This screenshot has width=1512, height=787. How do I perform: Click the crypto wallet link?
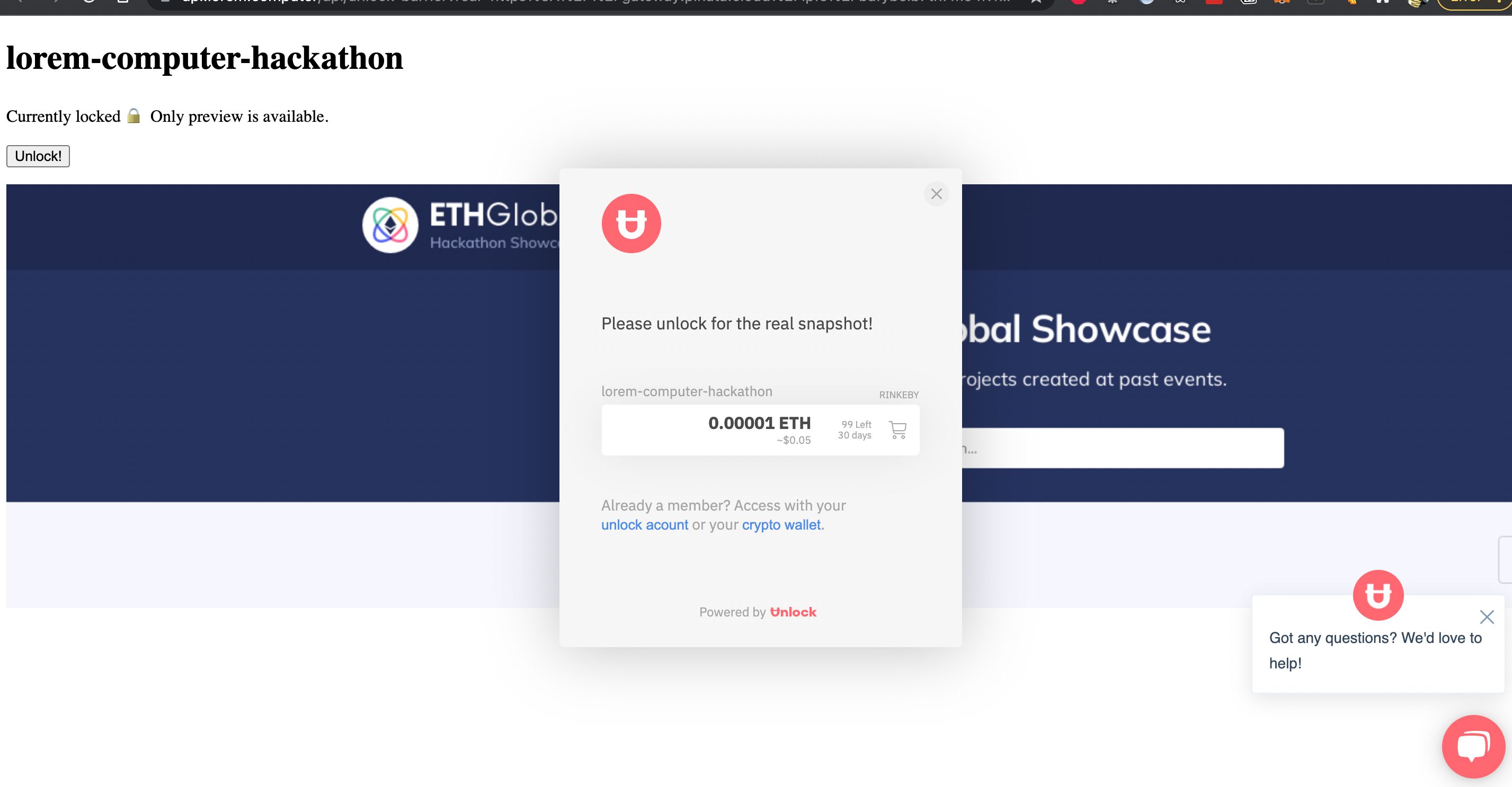point(781,524)
